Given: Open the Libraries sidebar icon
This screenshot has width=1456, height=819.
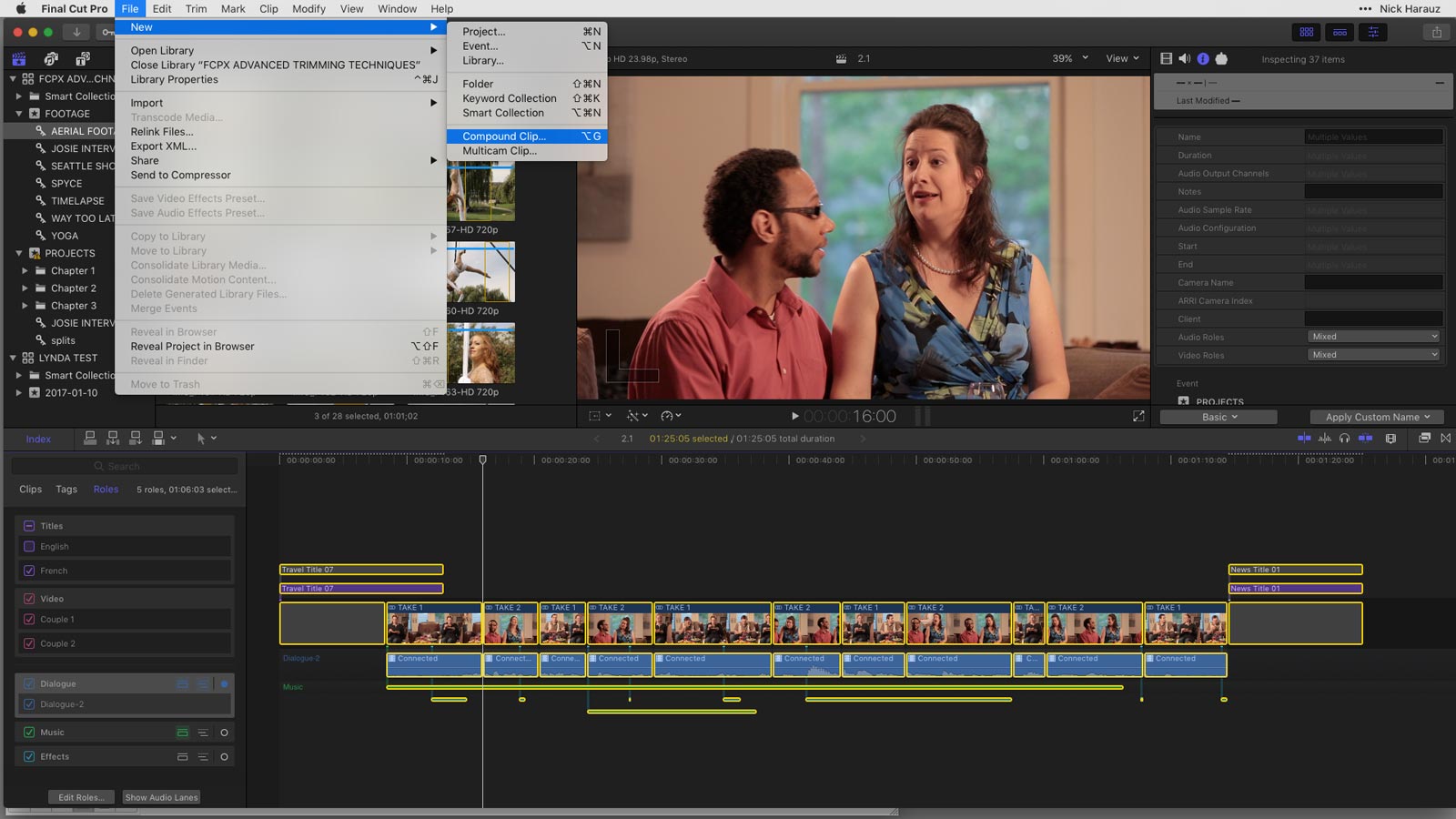Looking at the screenshot, I should click(18, 59).
